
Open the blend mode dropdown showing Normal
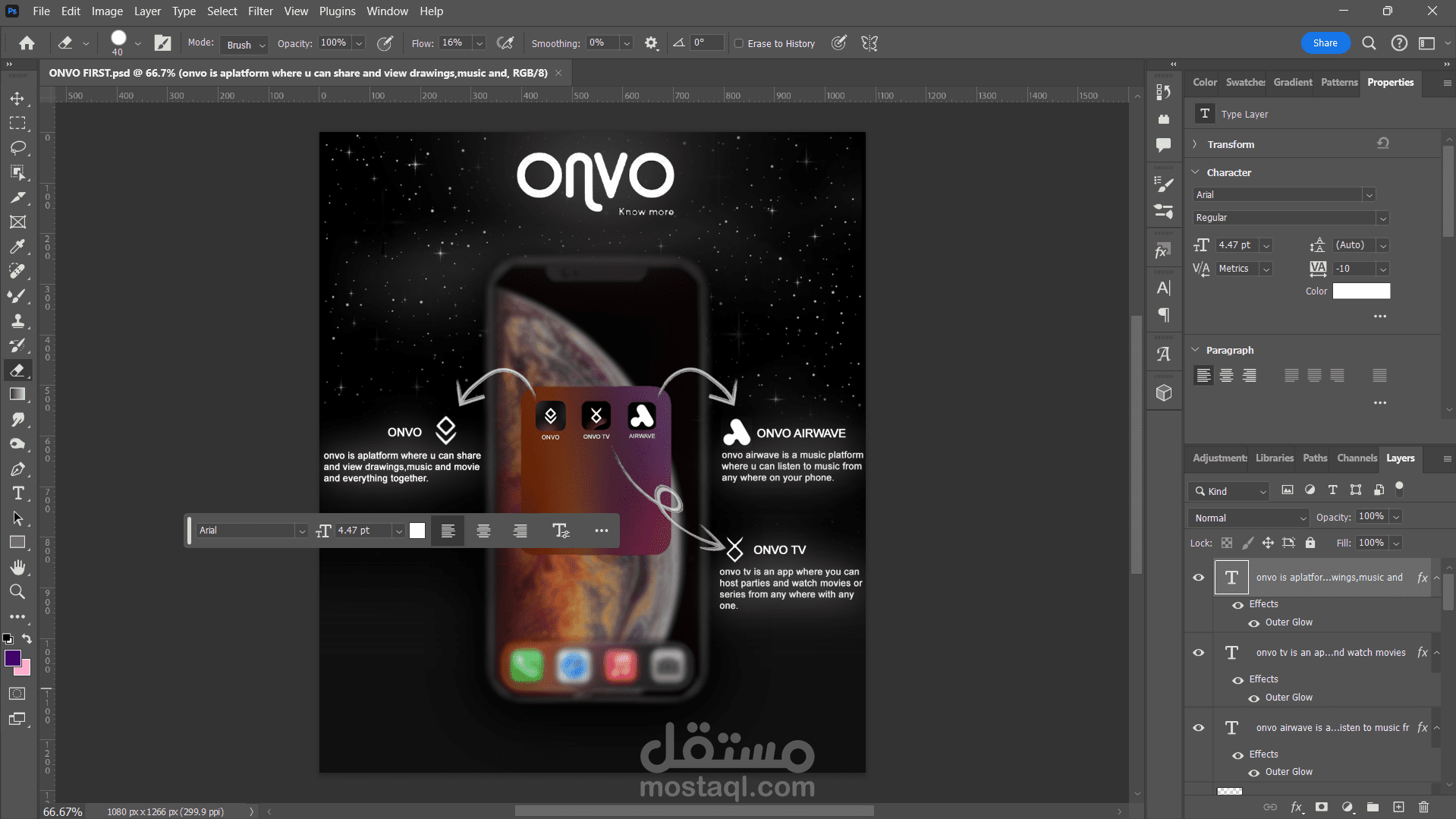(x=1249, y=518)
